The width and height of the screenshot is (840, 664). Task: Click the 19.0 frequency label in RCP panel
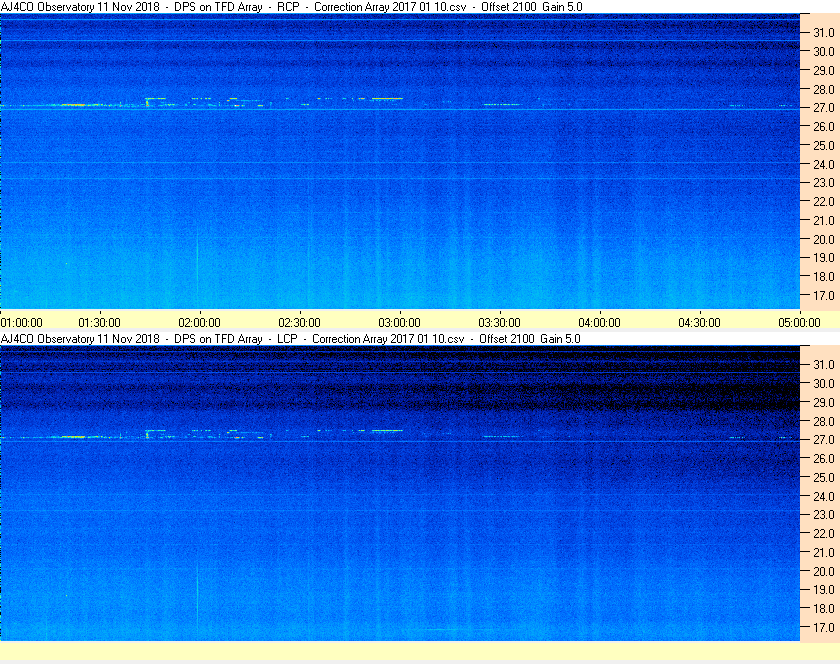tap(824, 258)
